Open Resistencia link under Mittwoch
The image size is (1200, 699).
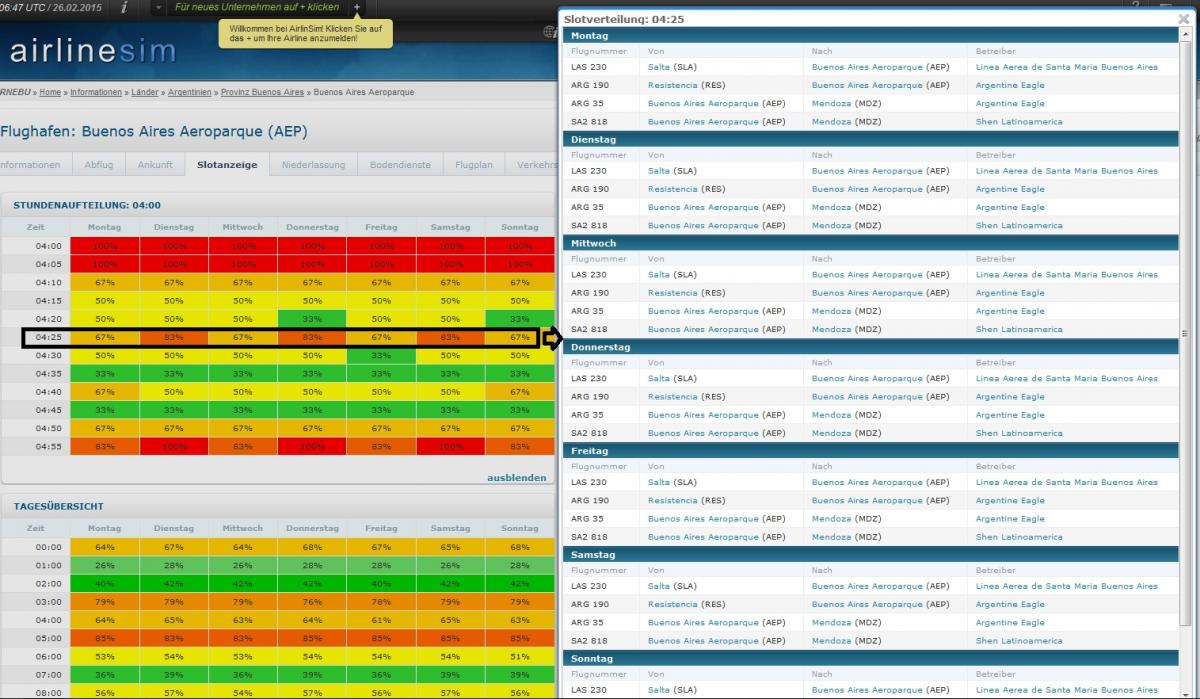(673, 293)
